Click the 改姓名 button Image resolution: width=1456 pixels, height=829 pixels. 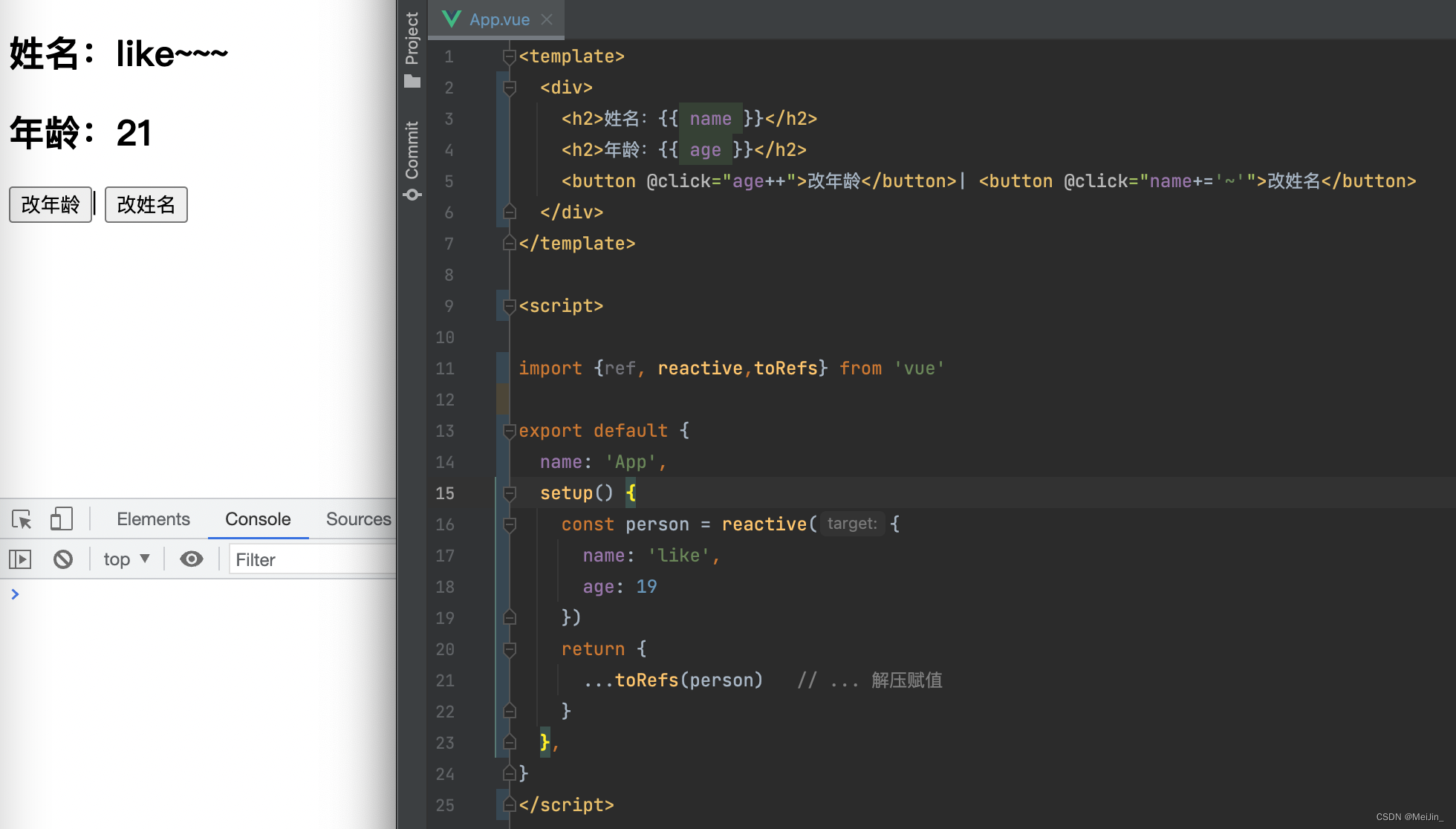pos(146,204)
